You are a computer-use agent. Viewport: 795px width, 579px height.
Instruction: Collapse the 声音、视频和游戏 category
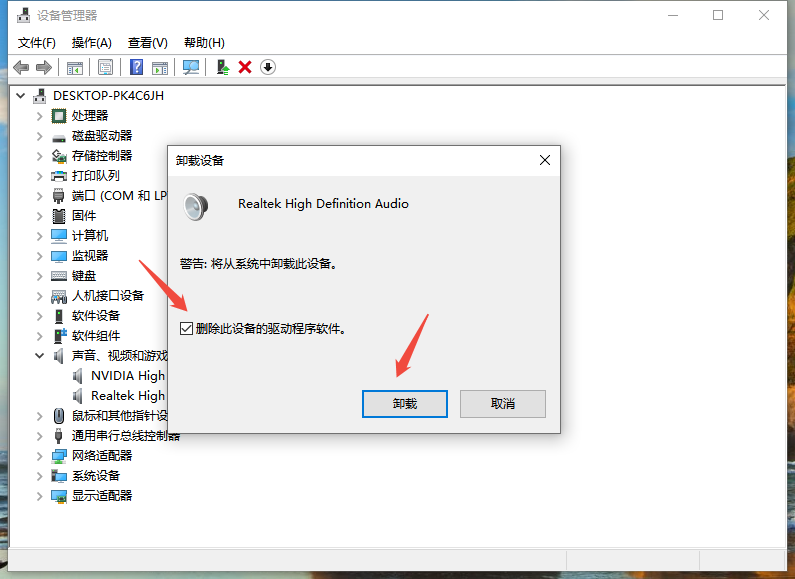click(x=40, y=356)
